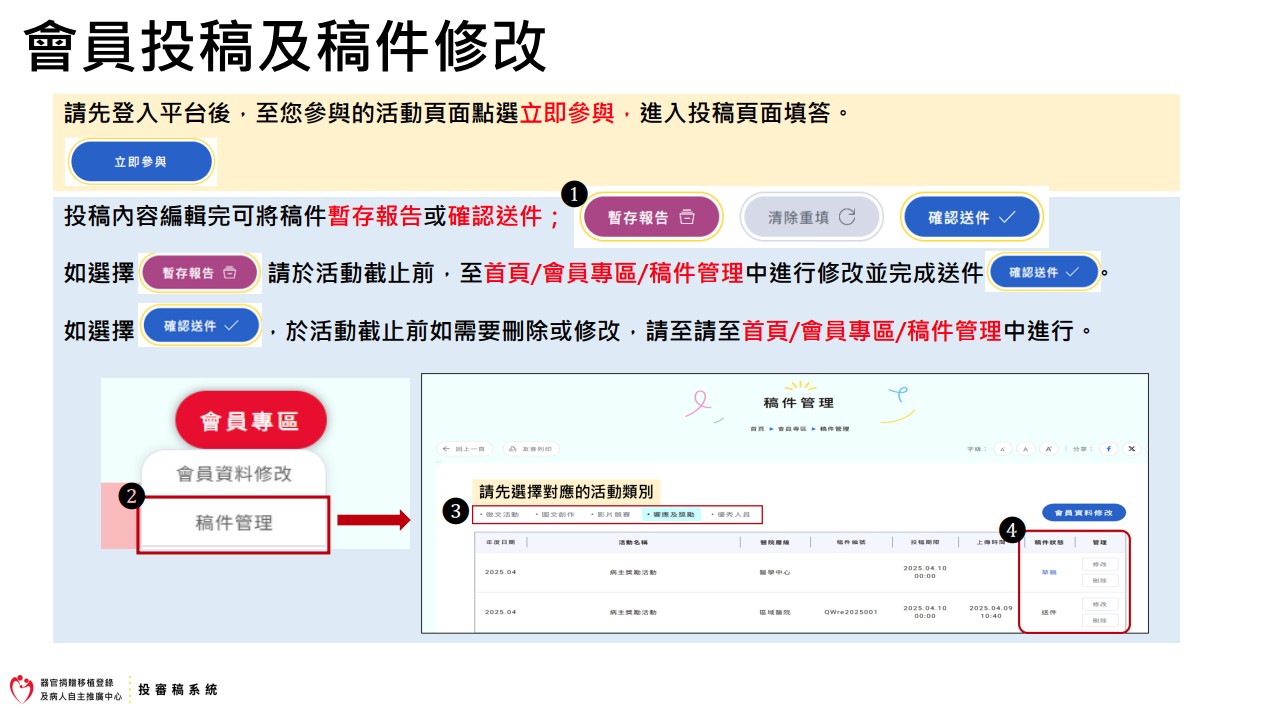This screenshot has width=1280, height=717.
Task: Click the printer icon beside 友善列印
Action: tap(513, 449)
